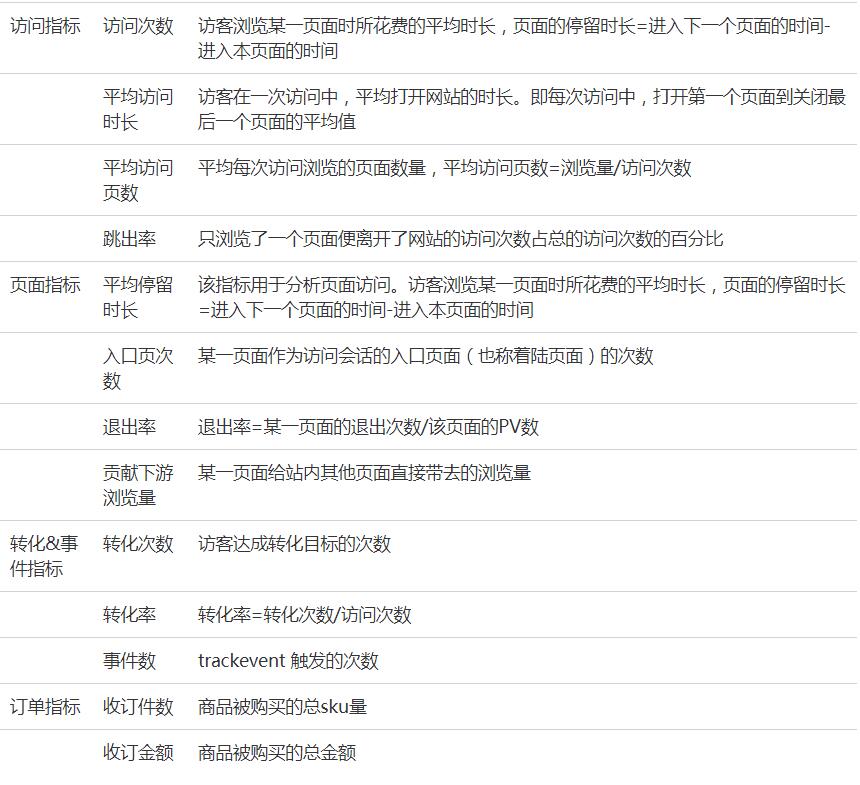860x785 pixels.
Task: Click the 入口页次数 metric name
Action: (x=138, y=368)
